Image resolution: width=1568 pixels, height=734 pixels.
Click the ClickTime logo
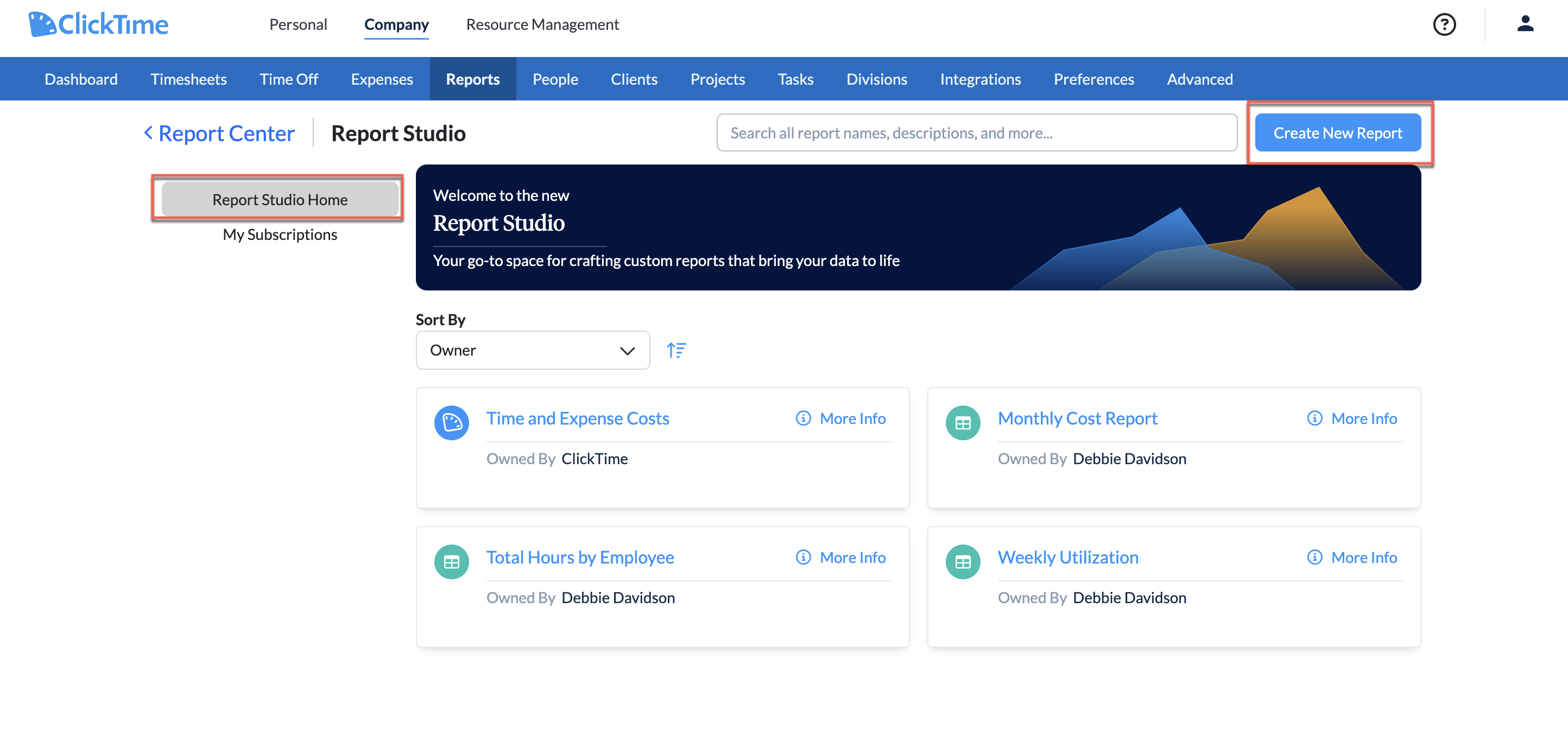99,24
